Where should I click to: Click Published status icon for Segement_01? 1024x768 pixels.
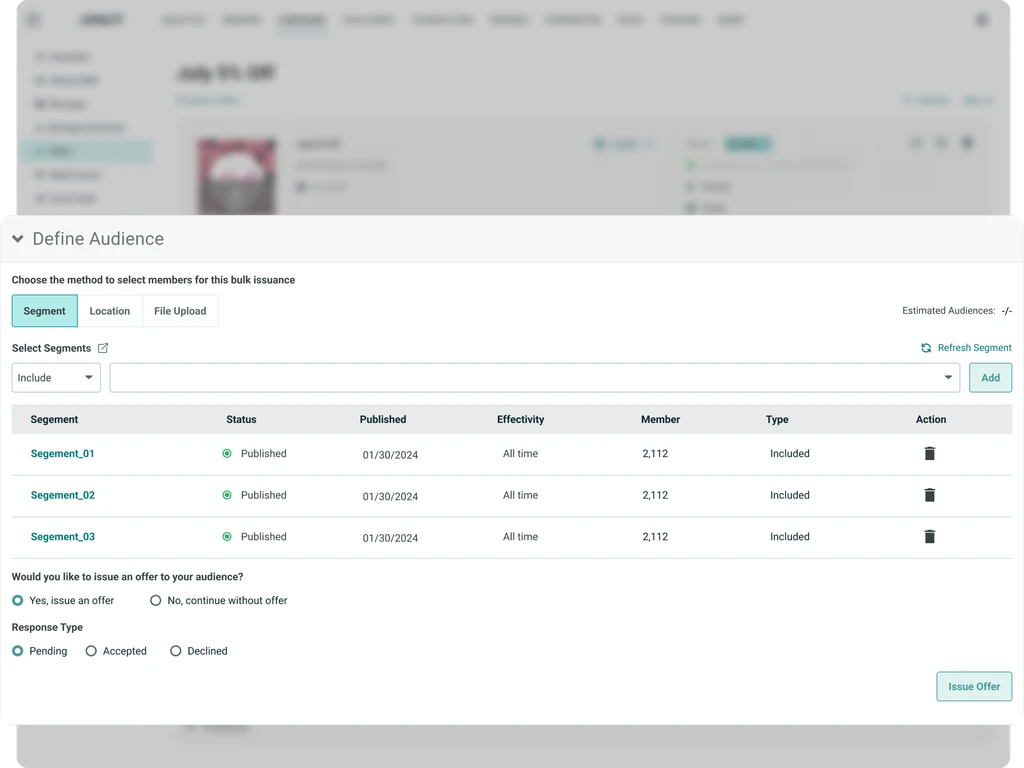tap(227, 453)
